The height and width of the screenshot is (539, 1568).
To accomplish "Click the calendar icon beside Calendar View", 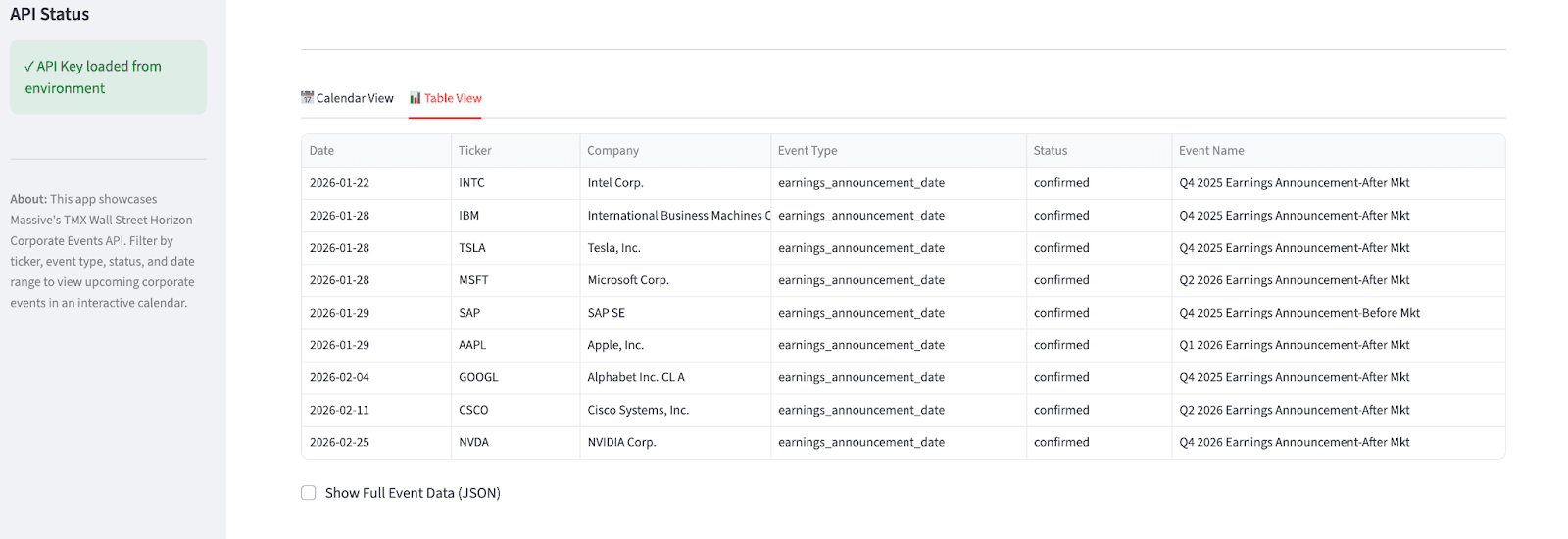I will point(307,98).
